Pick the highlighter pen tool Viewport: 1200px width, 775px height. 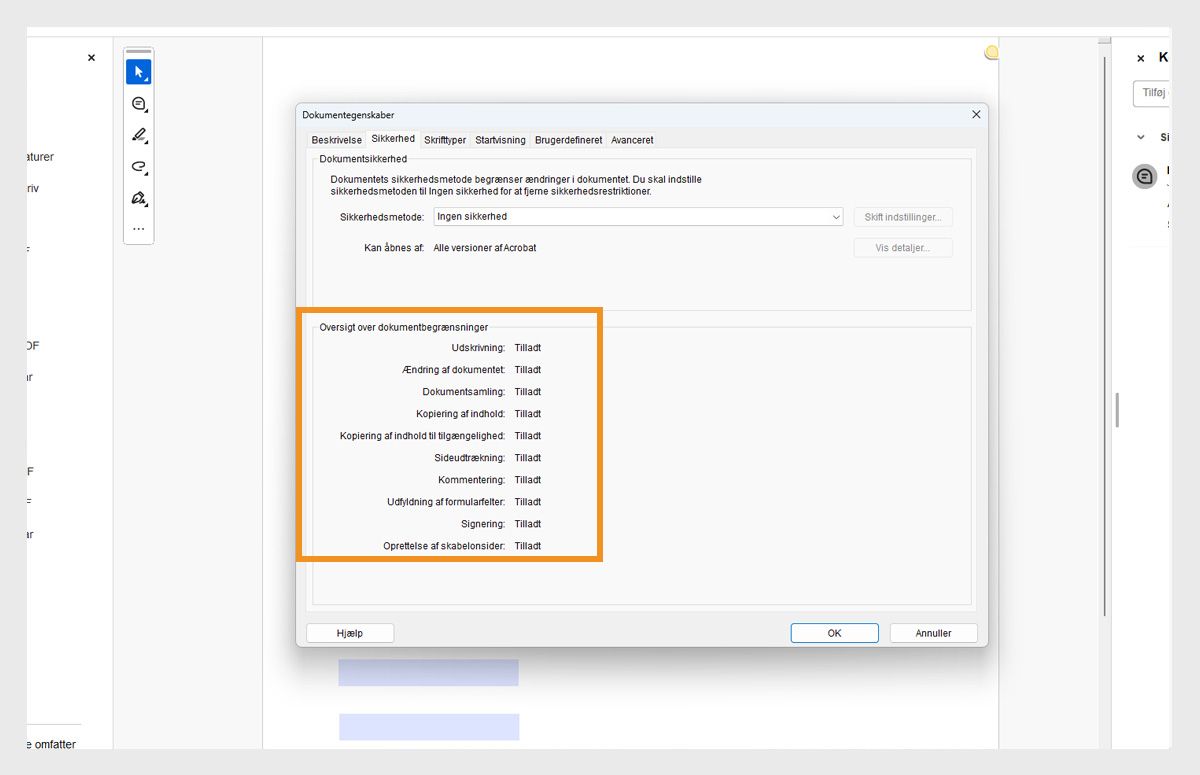[138, 135]
